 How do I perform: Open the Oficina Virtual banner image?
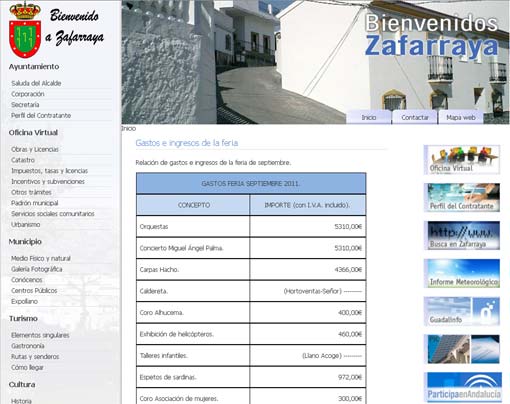[x=462, y=160]
